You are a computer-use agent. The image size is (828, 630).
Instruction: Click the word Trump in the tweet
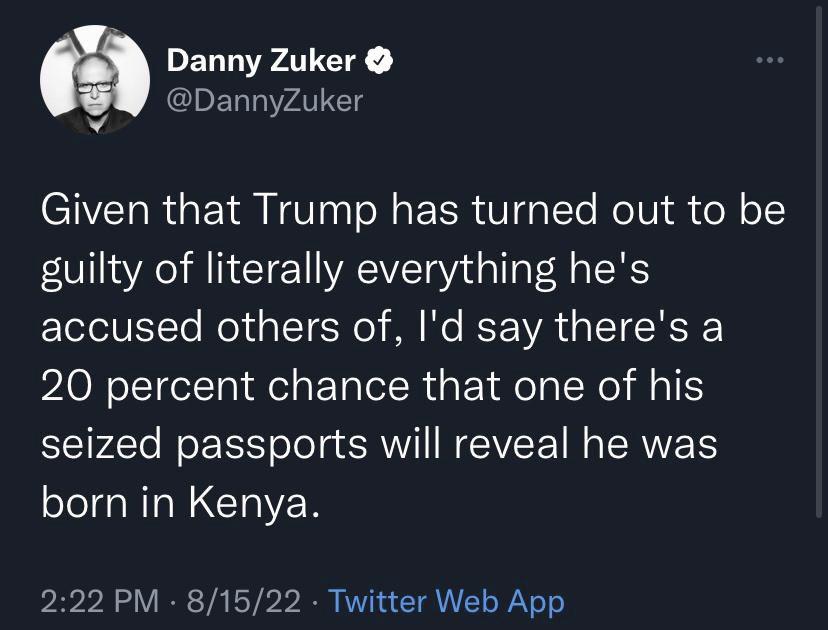pyautogui.click(x=317, y=211)
